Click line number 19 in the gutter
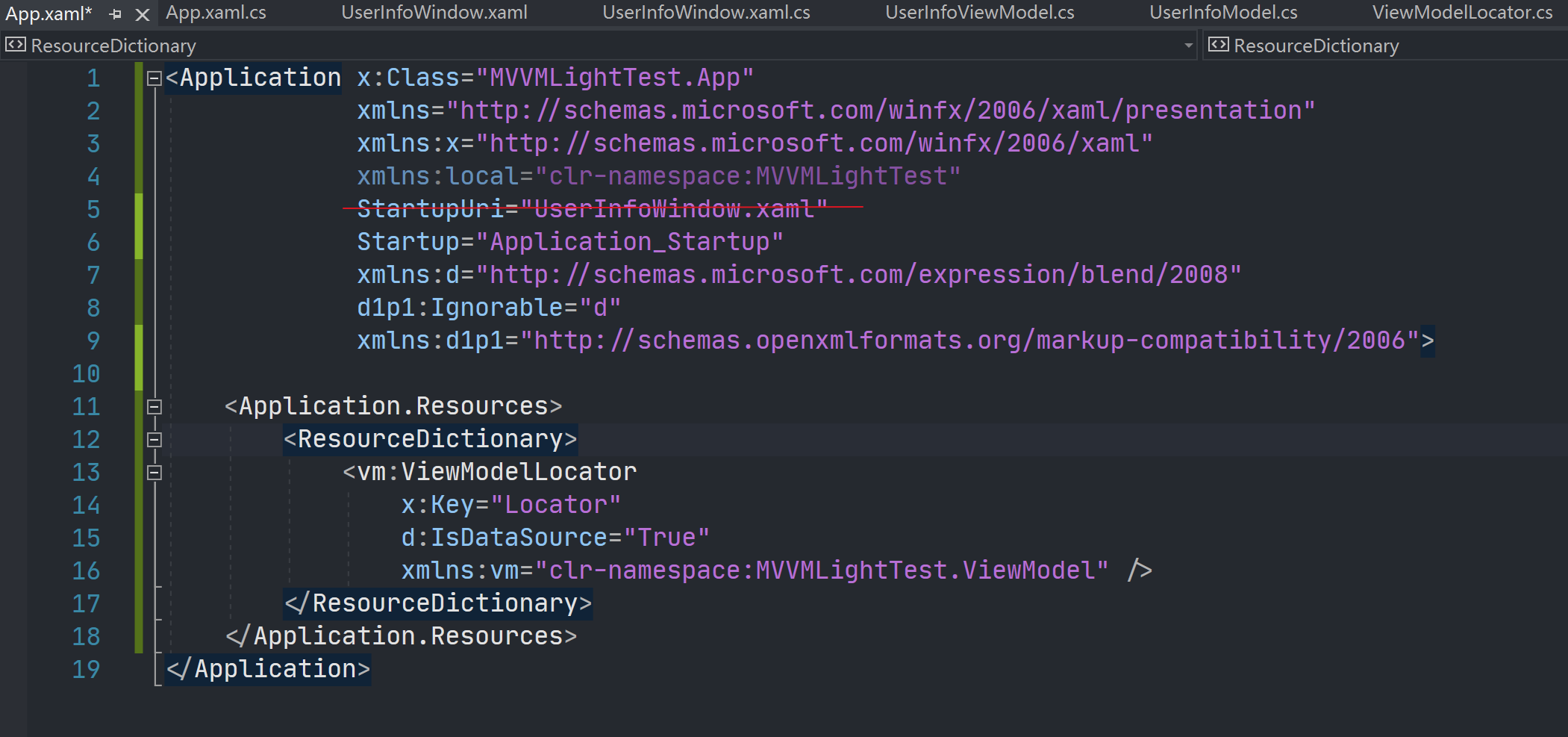This screenshot has width=1568, height=737. [x=86, y=669]
